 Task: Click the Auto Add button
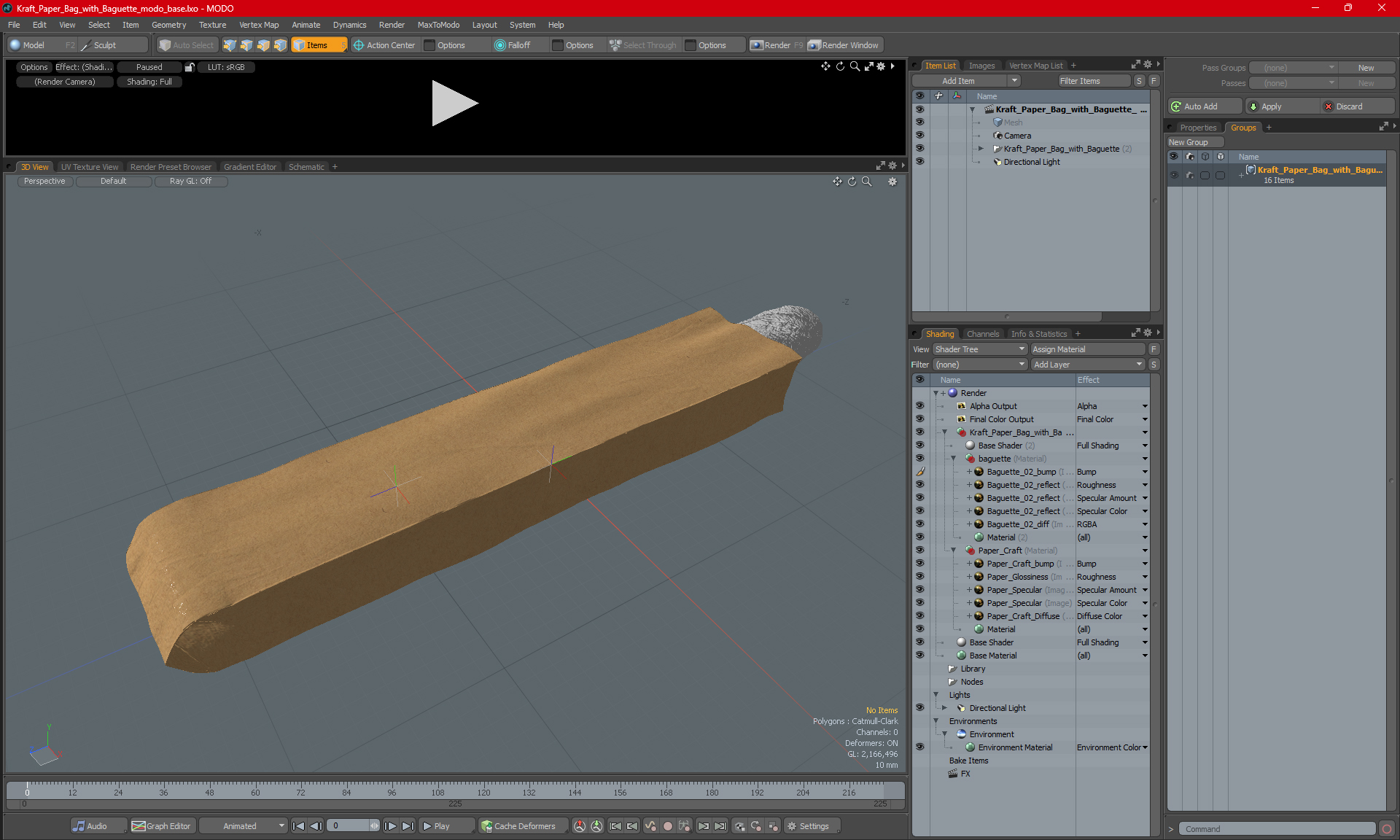tap(1205, 106)
